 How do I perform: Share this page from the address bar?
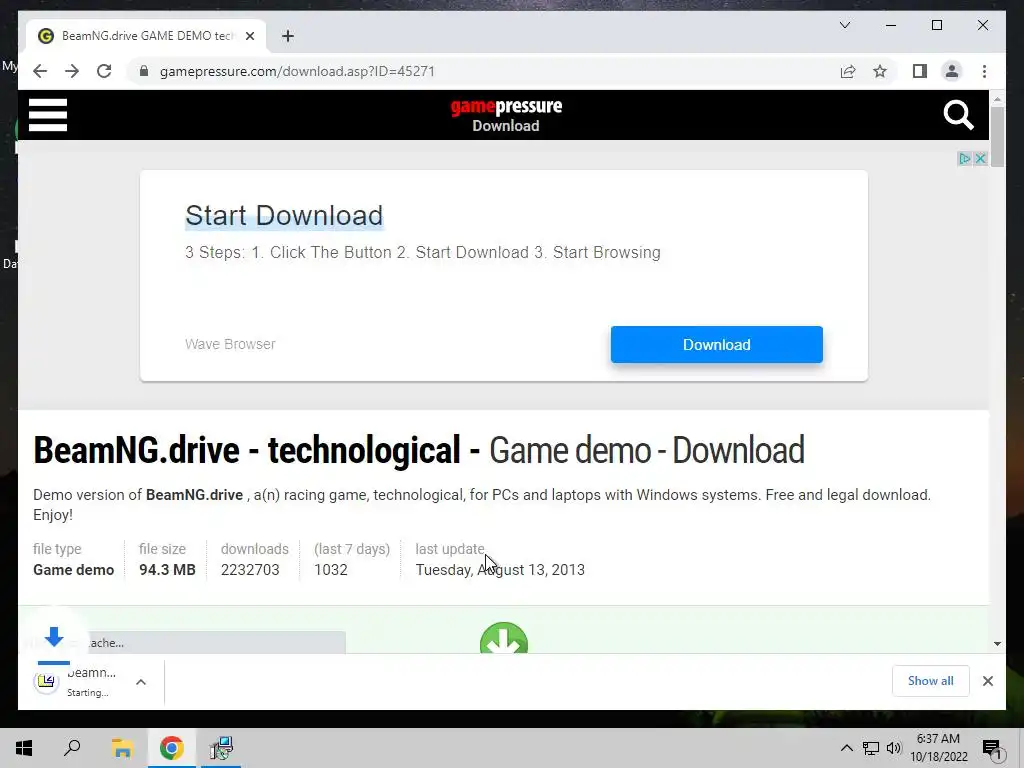pyautogui.click(x=848, y=71)
